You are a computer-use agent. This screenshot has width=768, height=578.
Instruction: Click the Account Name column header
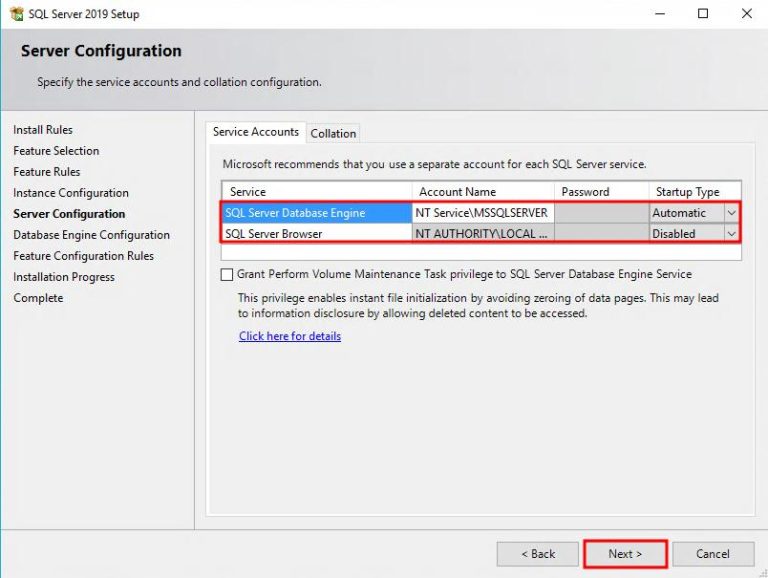coord(483,192)
